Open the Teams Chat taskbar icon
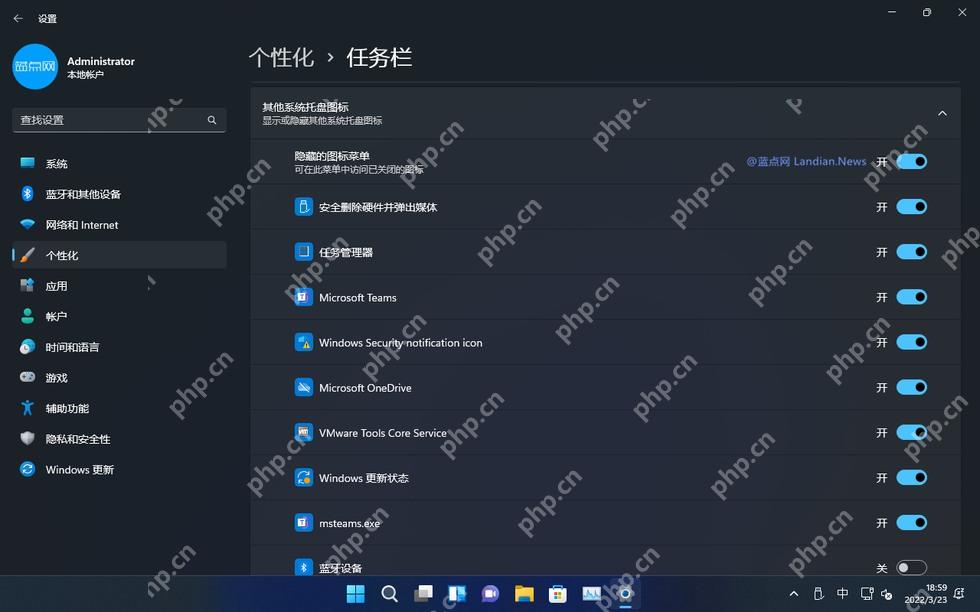Image resolution: width=980 pixels, height=612 pixels. pyautogui.click(x=490, y=593)
